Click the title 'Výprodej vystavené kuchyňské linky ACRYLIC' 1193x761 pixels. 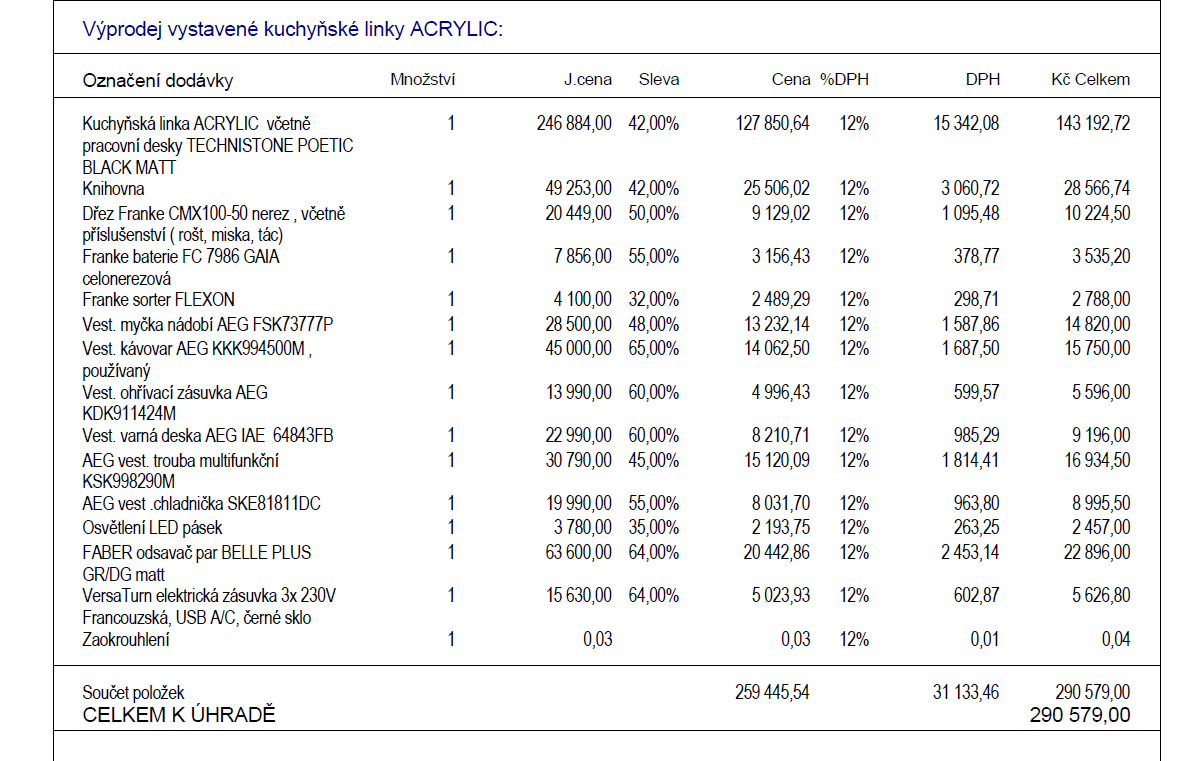tap(292, 29)
